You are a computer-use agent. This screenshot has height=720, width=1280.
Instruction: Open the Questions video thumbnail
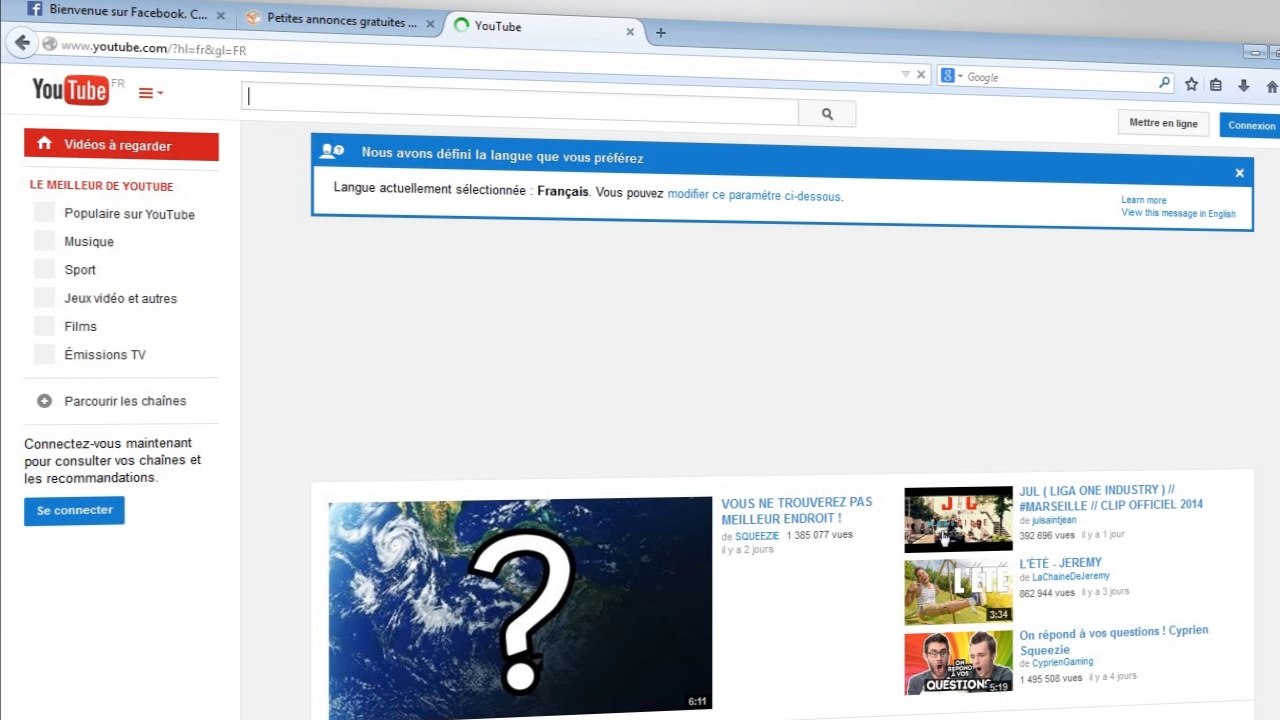(x=958, y=663)
